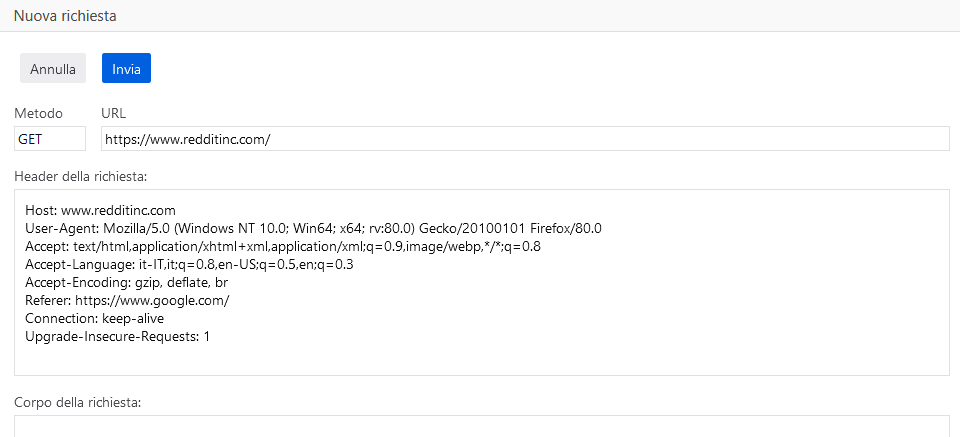The width and height of the screenshot is (960, 437).
Task: Place cursor on the Referer google.com line
Action: pyautogui.click(x=127, y=301)
